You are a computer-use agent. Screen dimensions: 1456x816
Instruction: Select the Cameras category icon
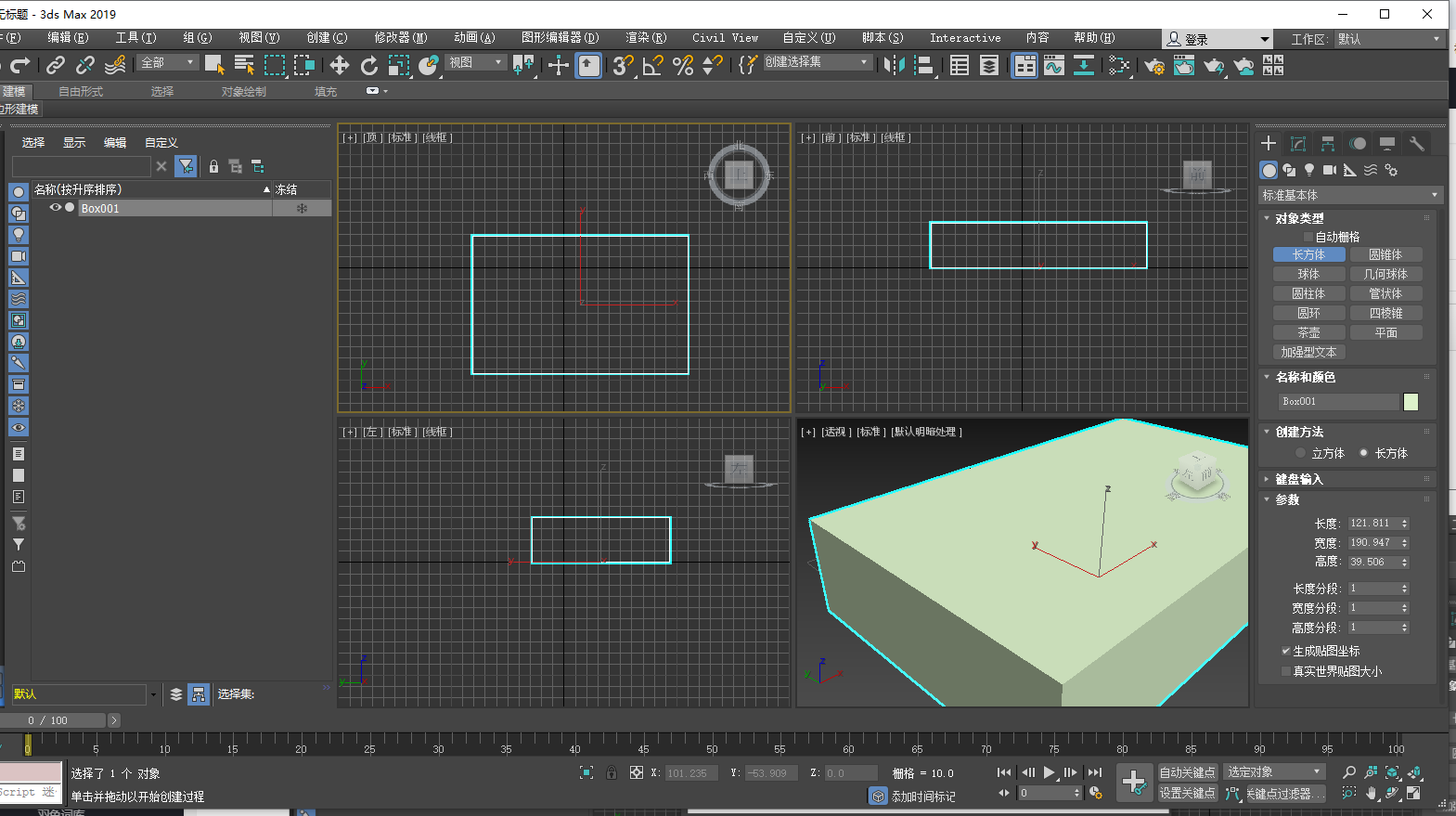(x=1330, y=170)
